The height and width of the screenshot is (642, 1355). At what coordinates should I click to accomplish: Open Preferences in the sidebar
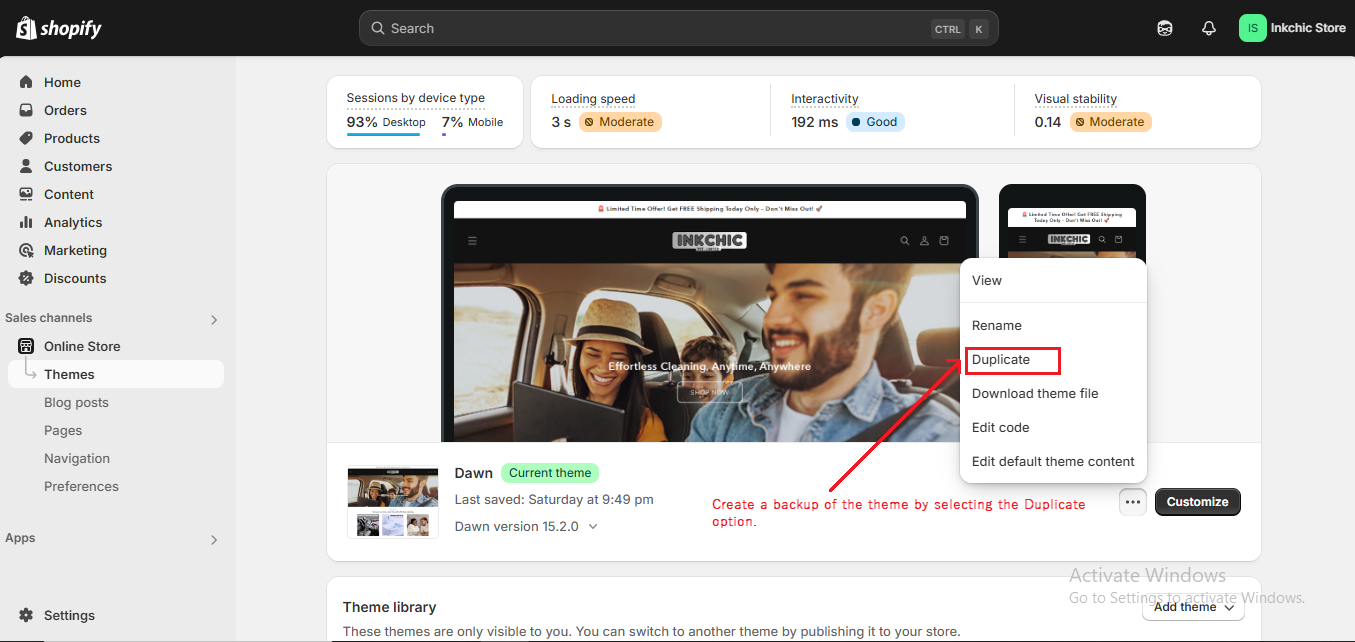(81, 486)
